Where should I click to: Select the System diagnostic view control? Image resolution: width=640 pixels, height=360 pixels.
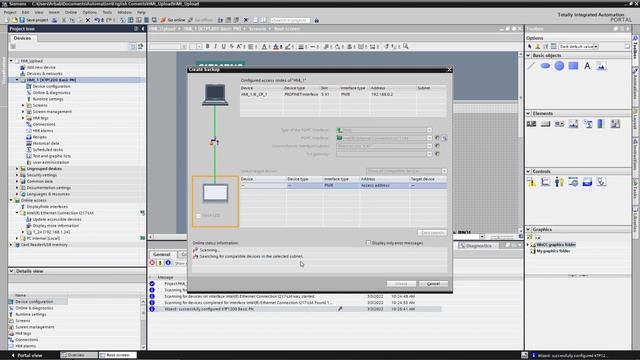(x=587, y=182)
